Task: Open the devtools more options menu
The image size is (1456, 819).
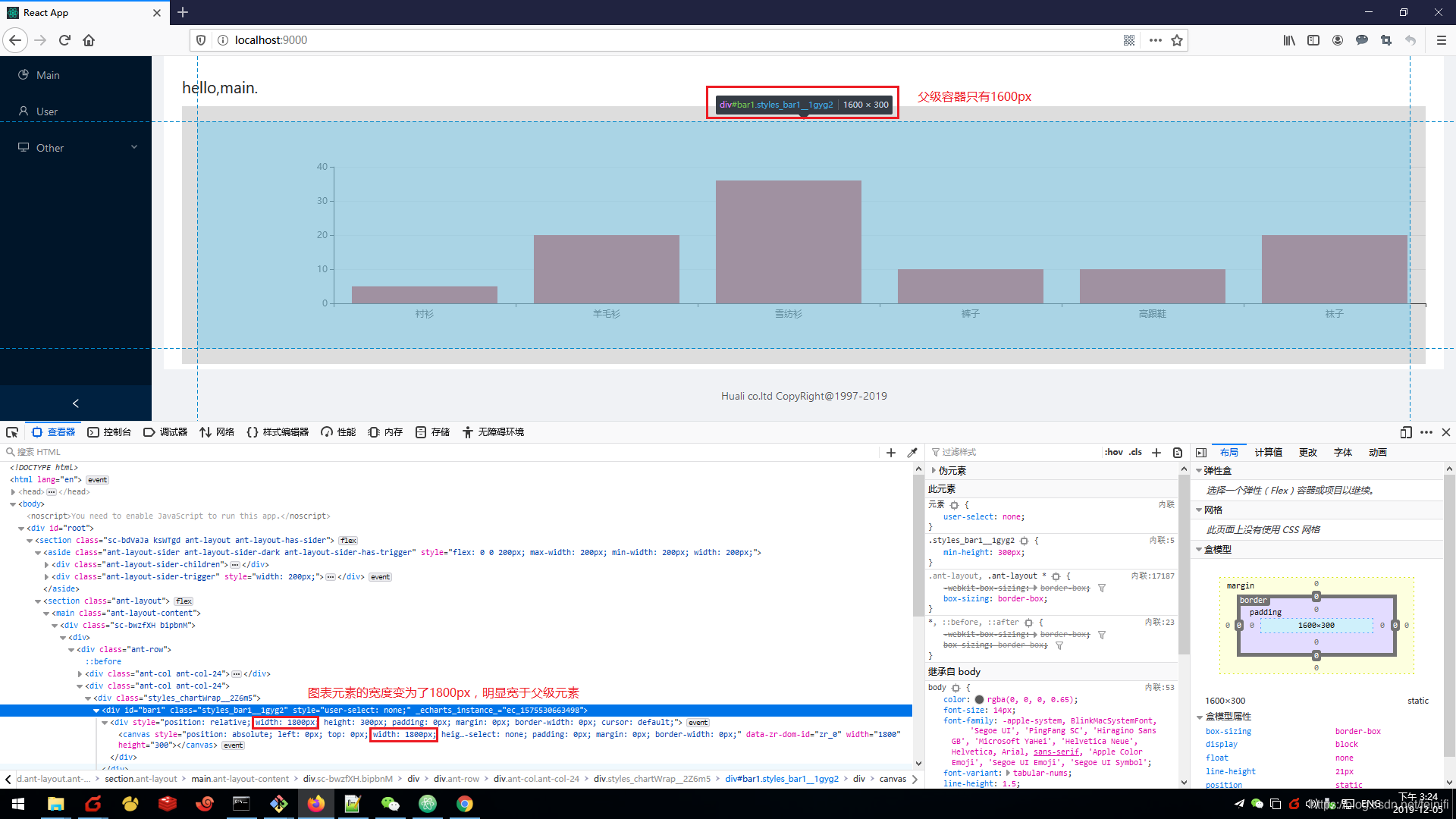Action: (x=1426, y=432)
